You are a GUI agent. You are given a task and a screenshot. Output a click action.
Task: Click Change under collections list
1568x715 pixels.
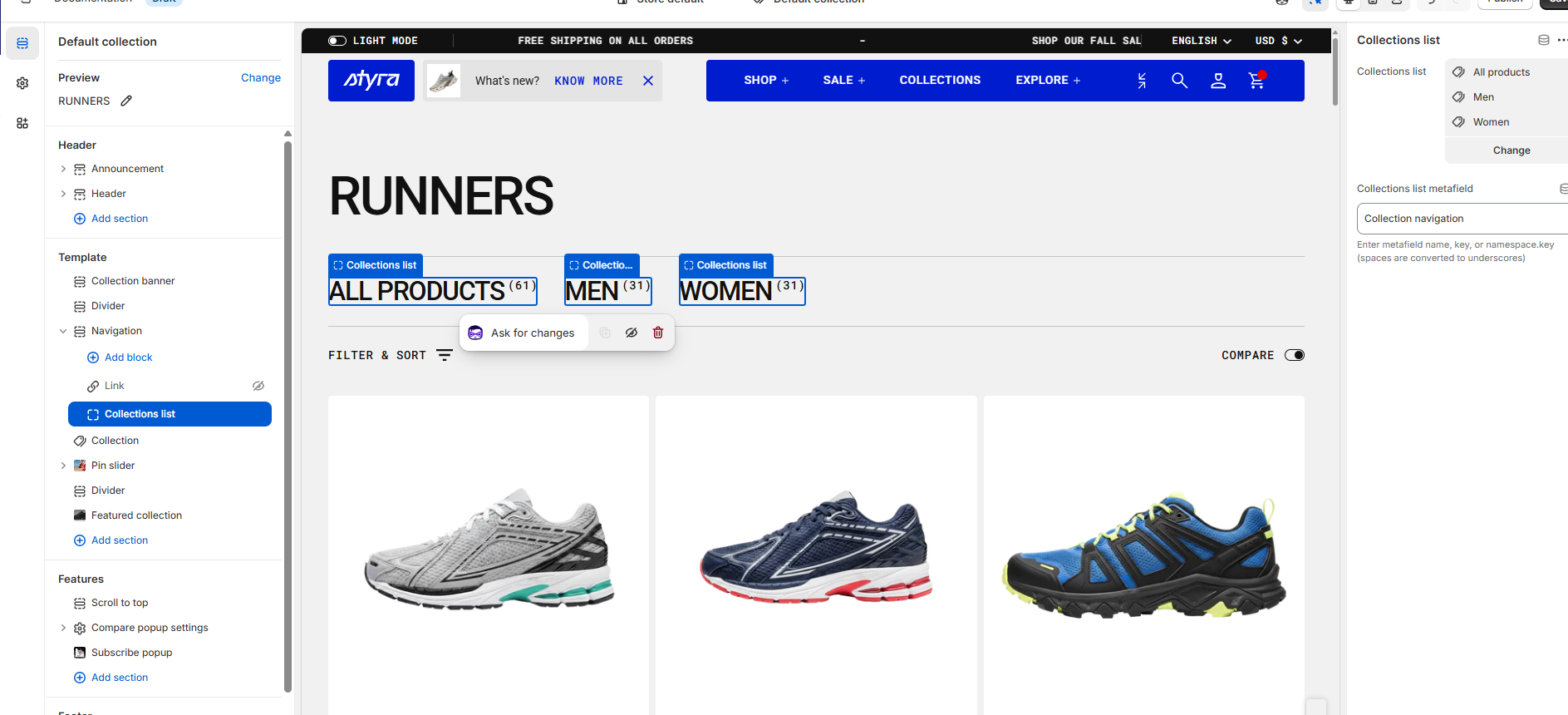(x=1511, y=150)
